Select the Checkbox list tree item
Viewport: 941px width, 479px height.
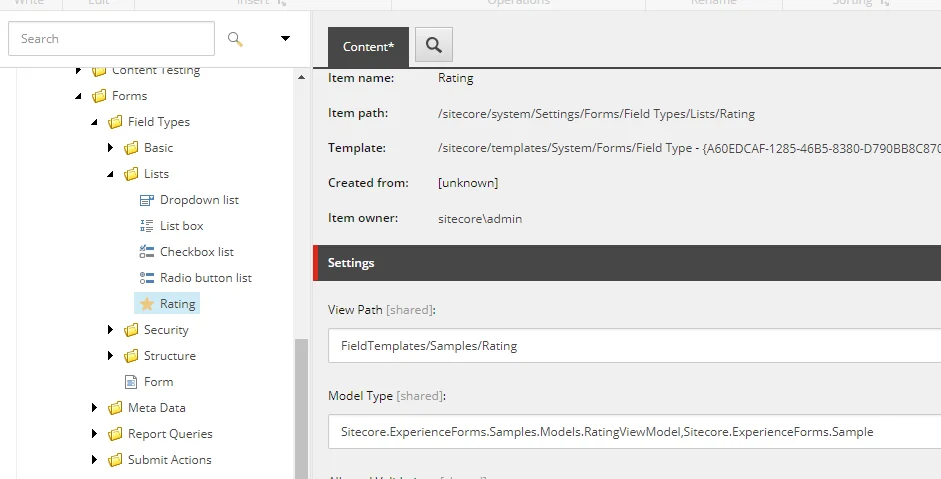(197, 252)
